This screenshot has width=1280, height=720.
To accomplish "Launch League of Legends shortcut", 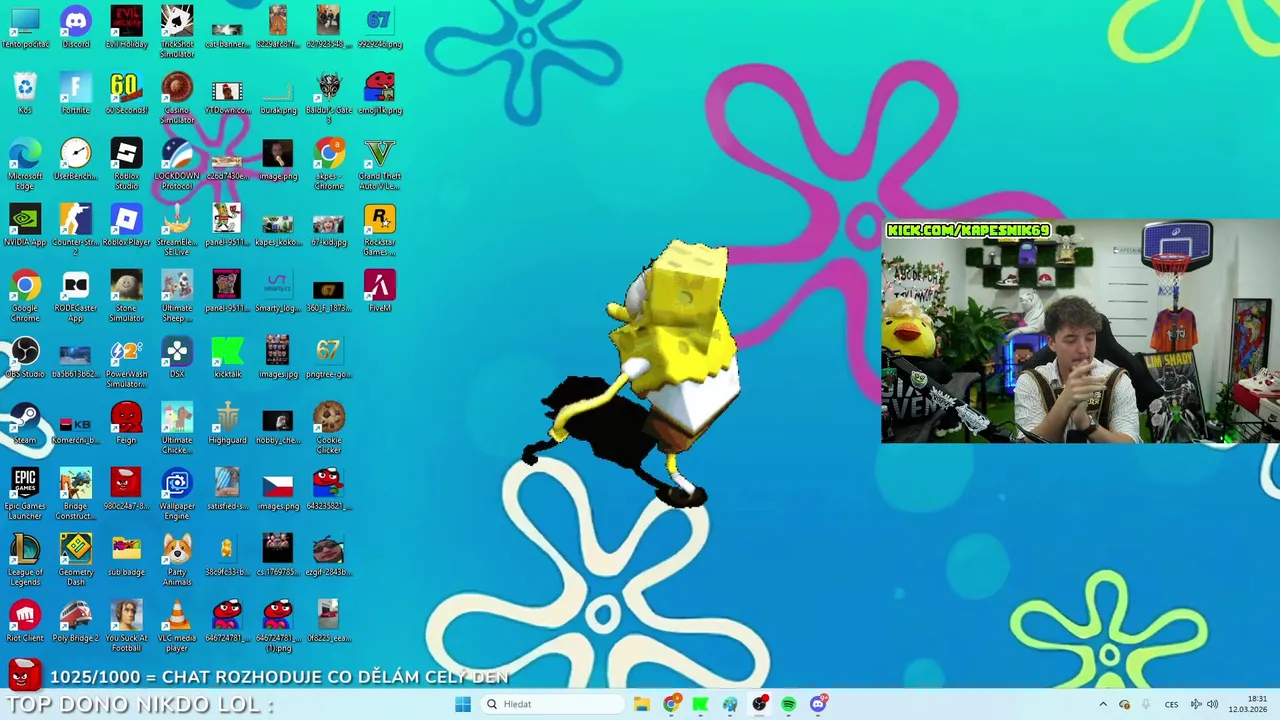I will [25, 560].
